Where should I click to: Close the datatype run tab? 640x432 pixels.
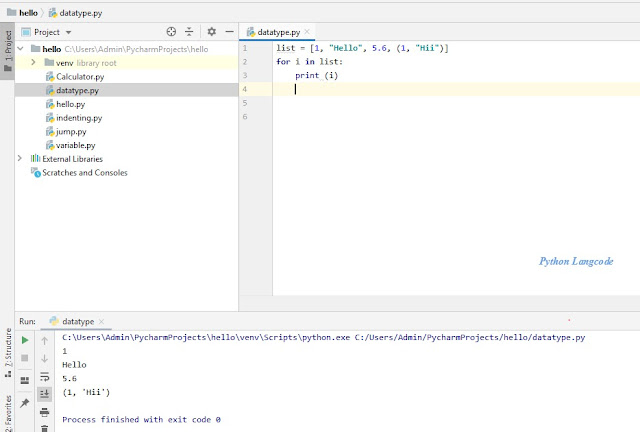(101, 321)
